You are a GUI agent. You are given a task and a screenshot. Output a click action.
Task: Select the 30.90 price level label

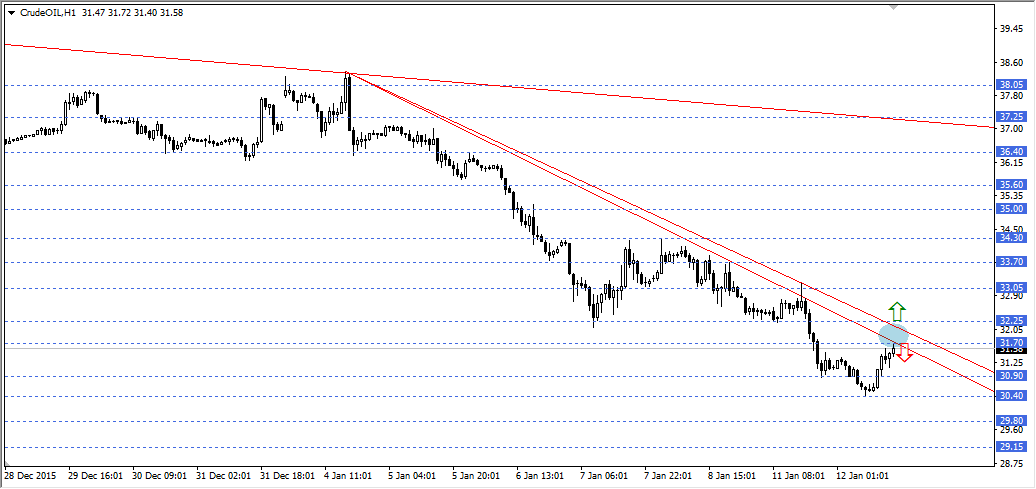pyautogui.click(x=1011, y=376)
